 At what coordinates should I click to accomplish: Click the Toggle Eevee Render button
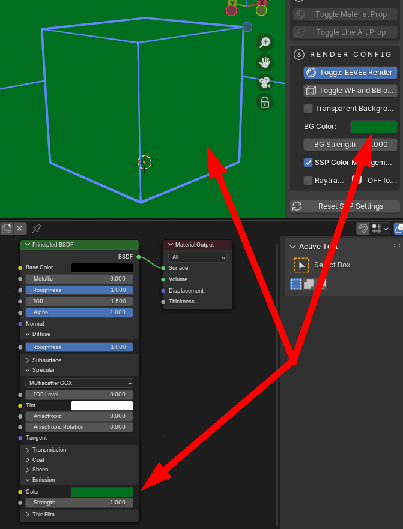point(350,73)
